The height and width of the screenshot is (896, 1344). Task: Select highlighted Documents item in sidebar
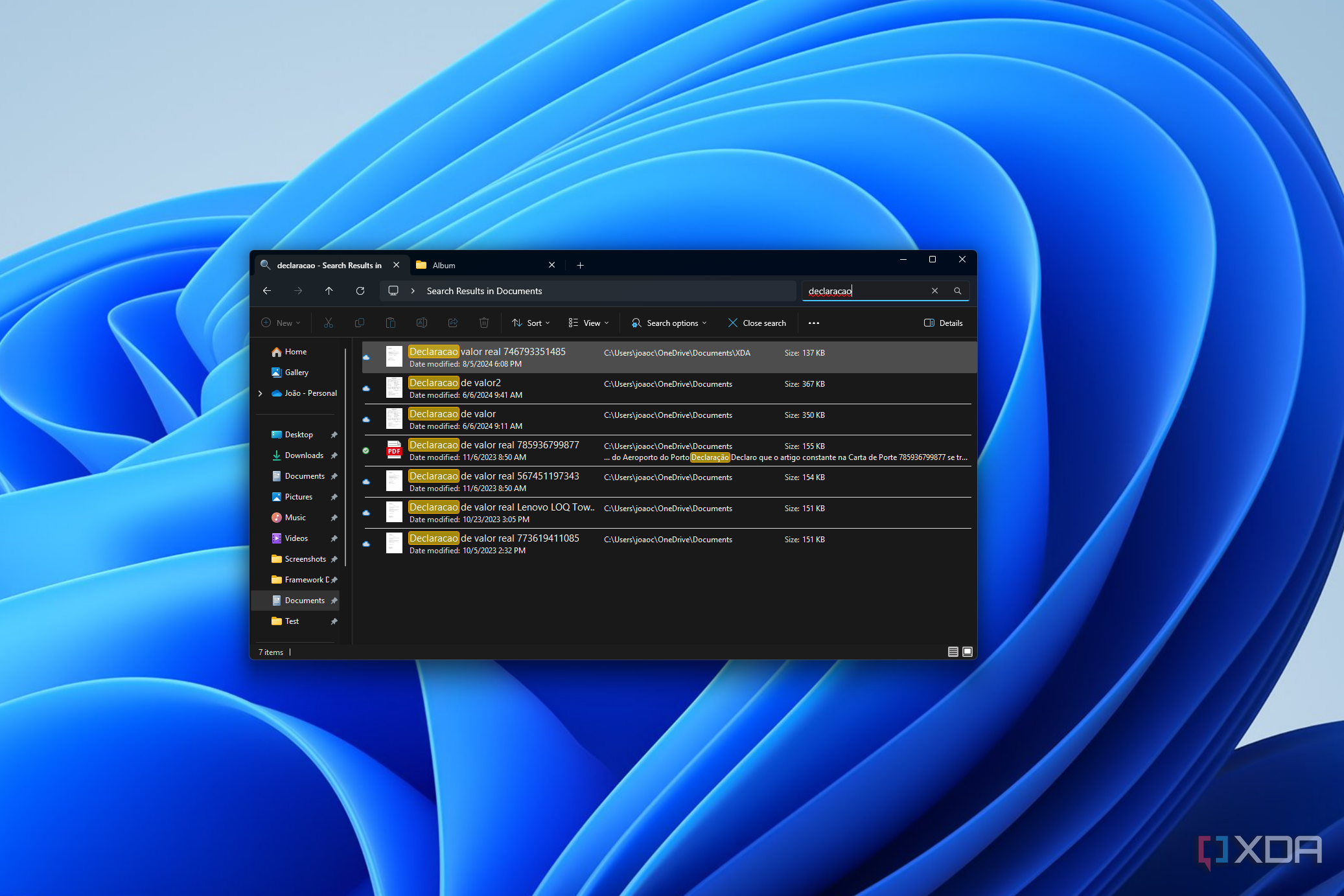[295, 601]
